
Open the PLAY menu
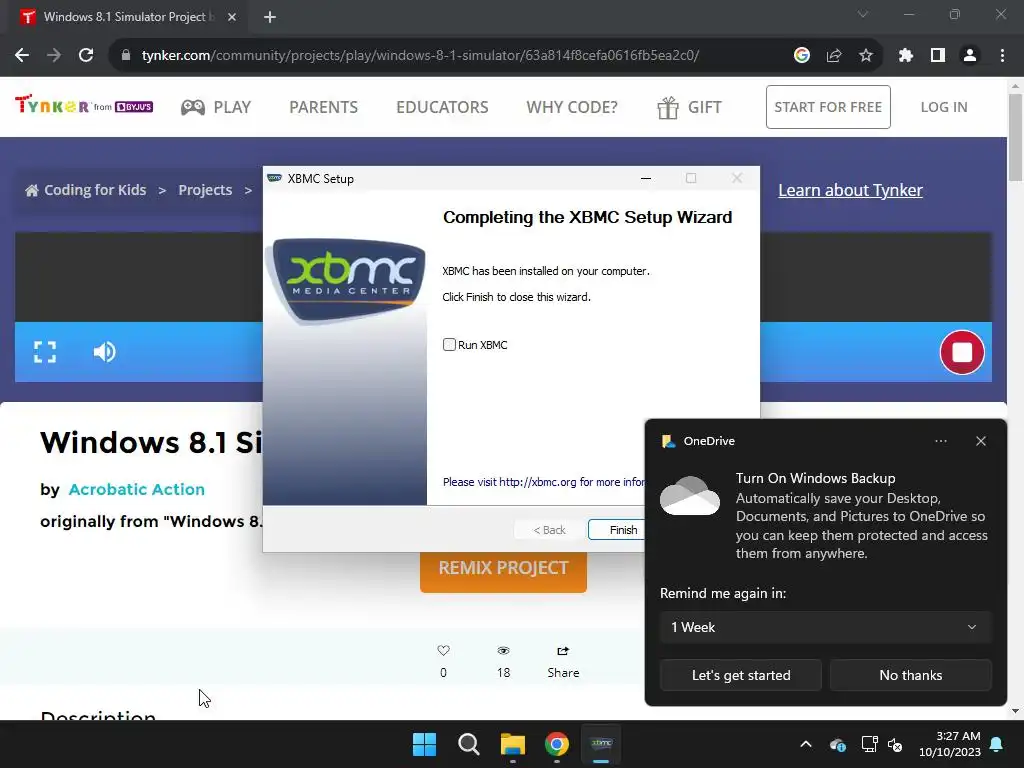(216, 107)
